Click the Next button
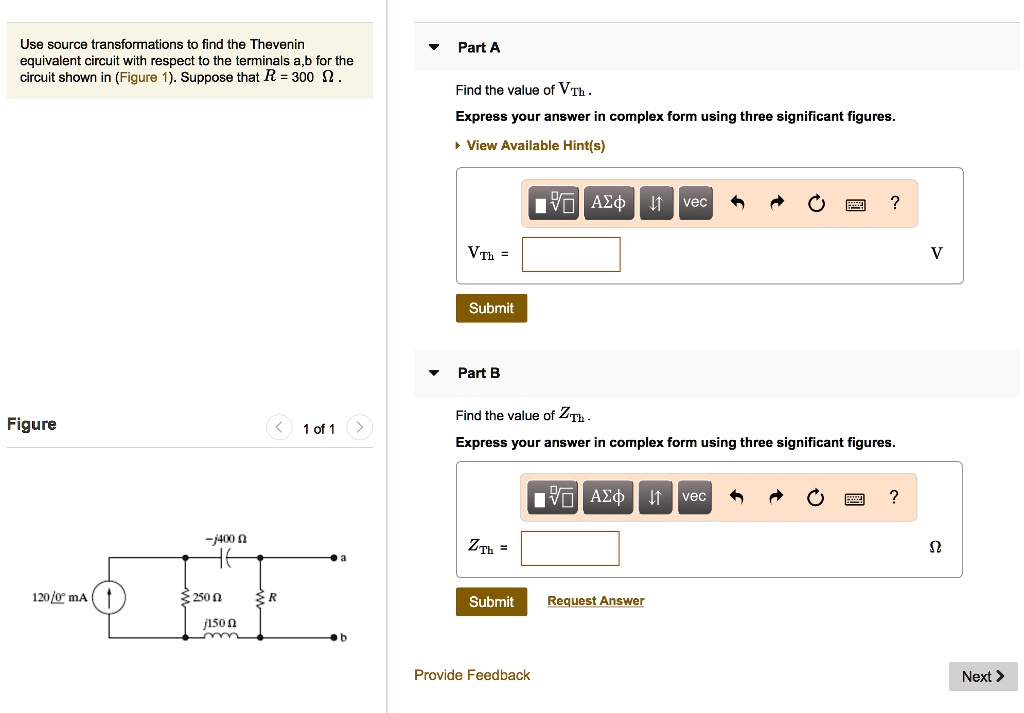The image size is (1024, 713). [x=983, y=676]
